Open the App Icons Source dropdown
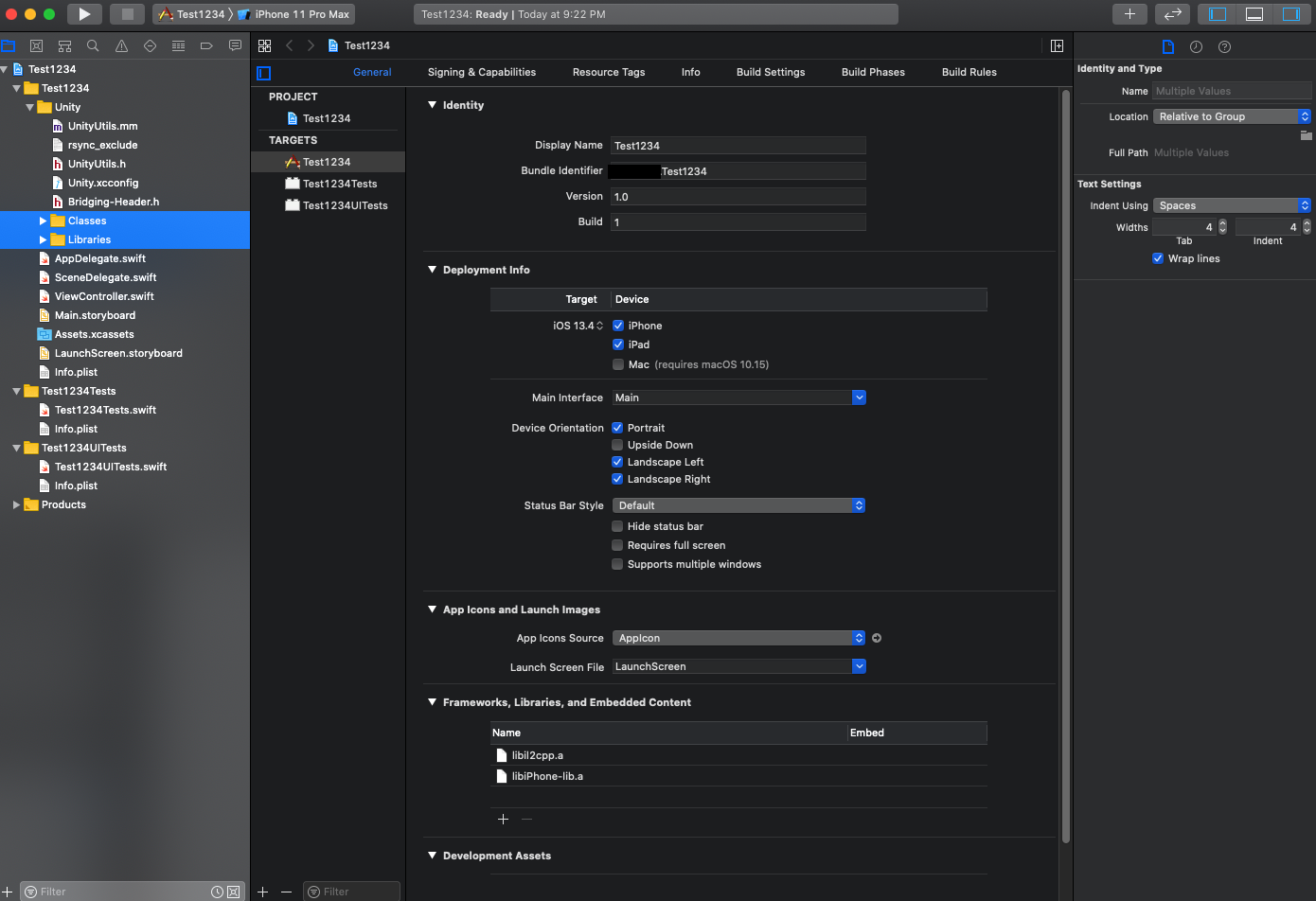The width and height of the screenshot is (1316, 901). coord(738,638)
